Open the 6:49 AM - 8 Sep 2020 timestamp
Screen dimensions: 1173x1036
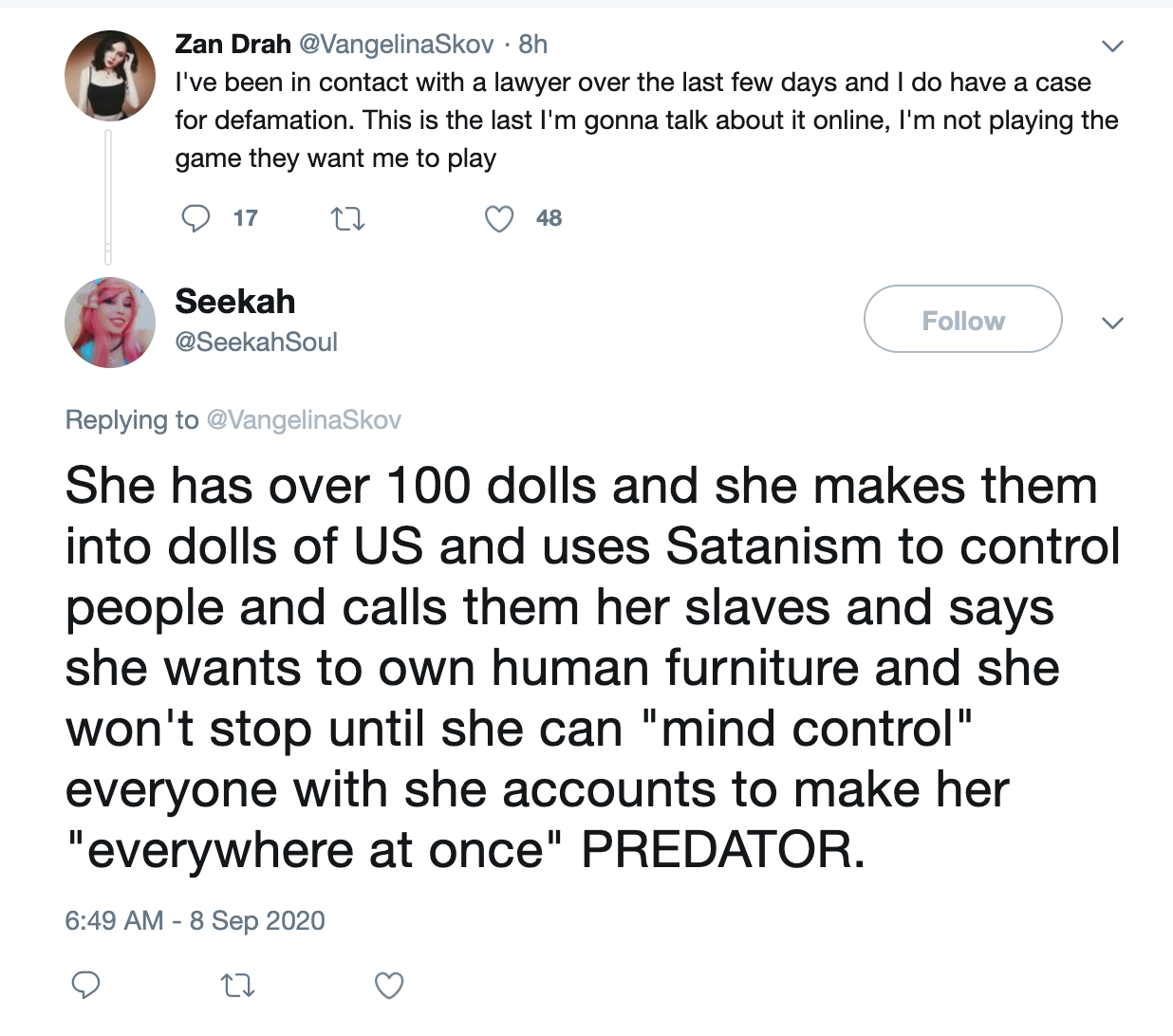(x=195, y=920)
